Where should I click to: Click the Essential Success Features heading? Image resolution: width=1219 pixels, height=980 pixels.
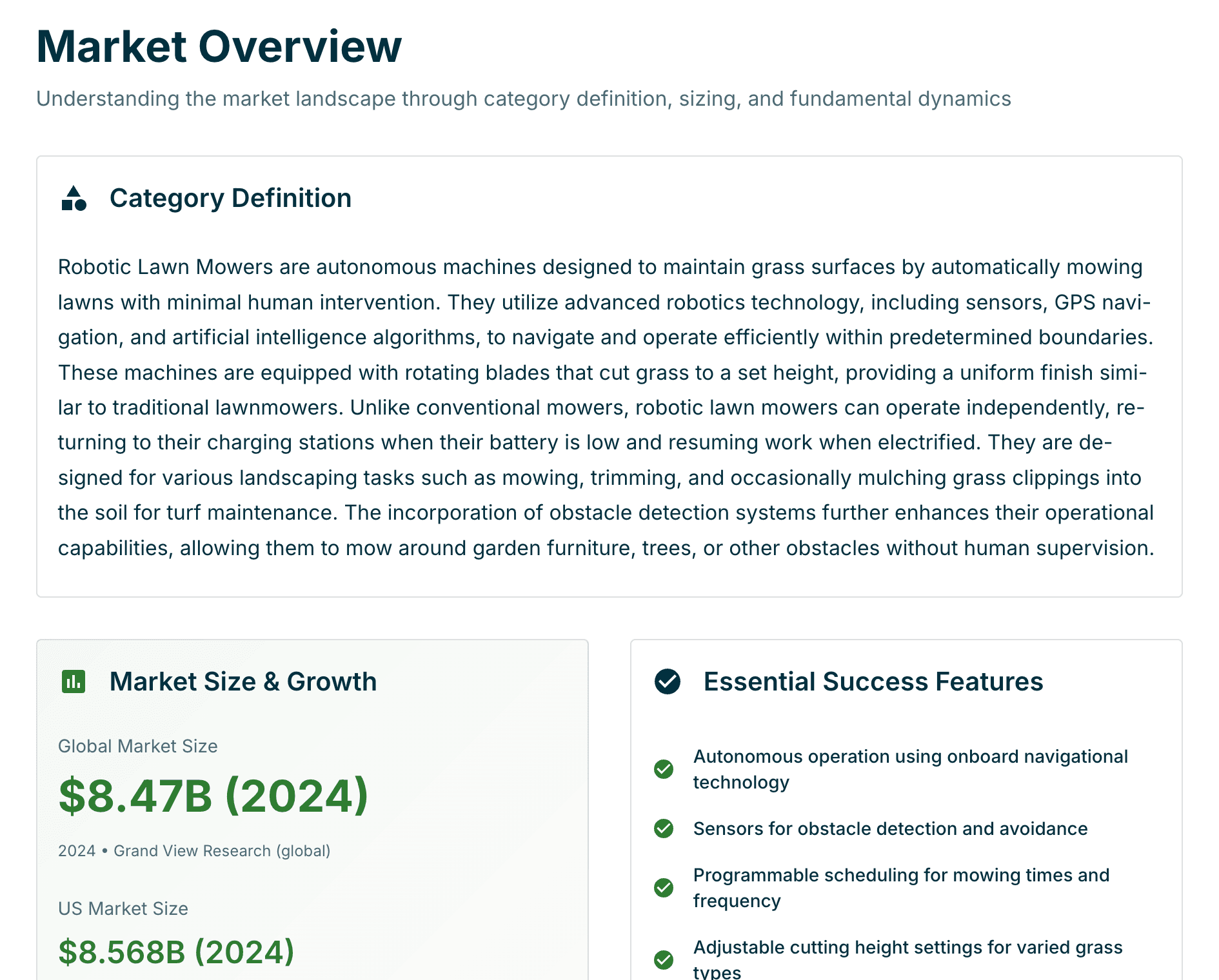873,681
